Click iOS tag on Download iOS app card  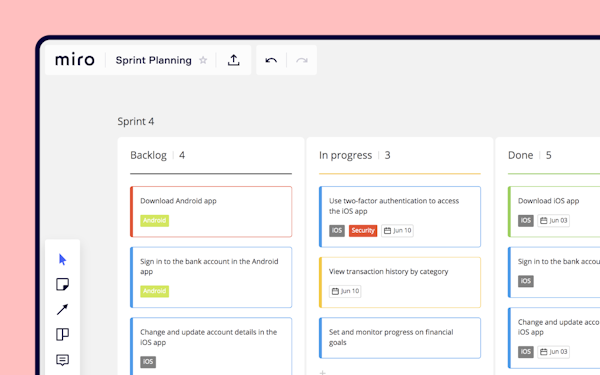(x=526, y=220)
